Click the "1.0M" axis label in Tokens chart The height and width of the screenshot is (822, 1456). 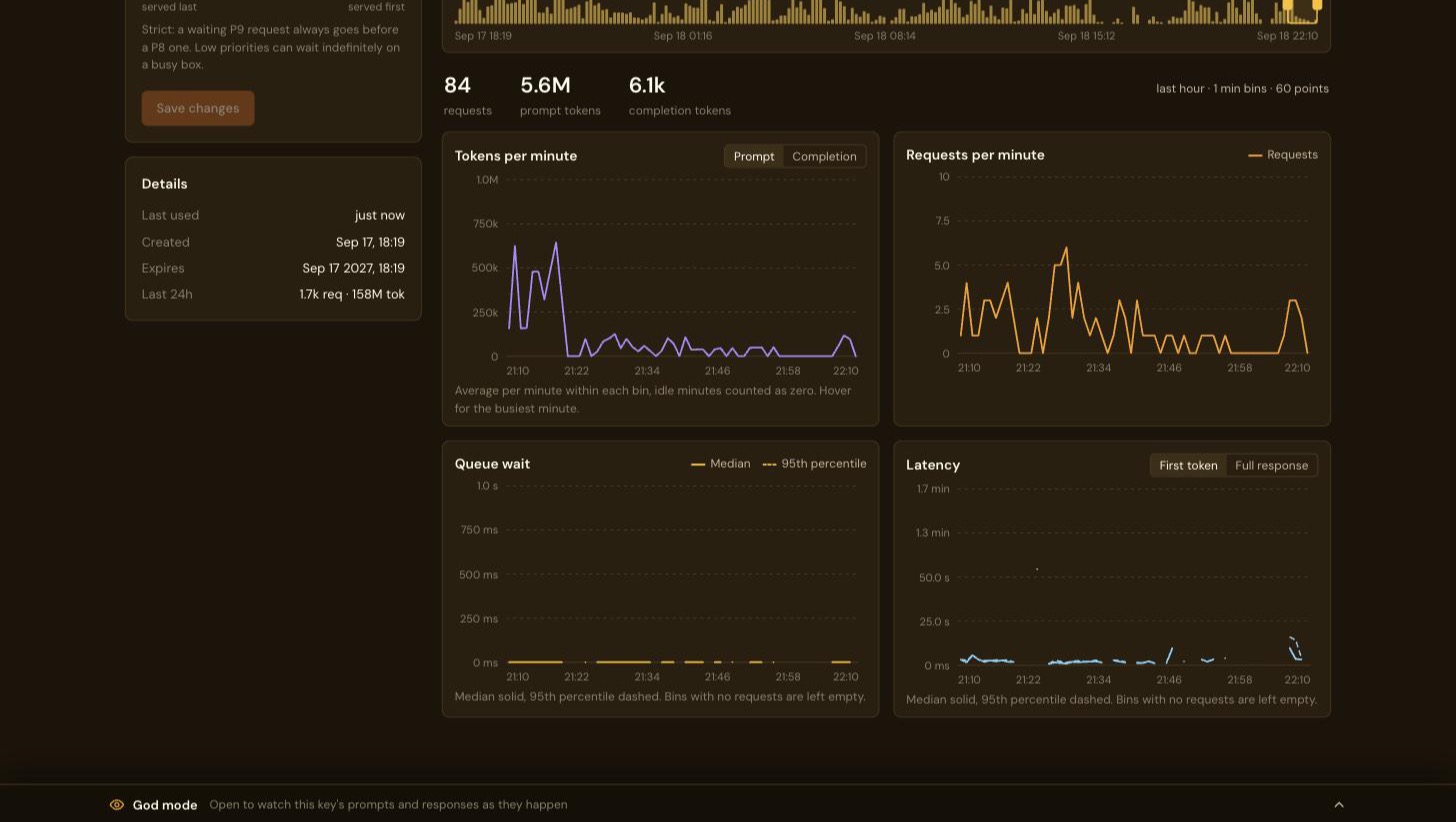pyautogui.click(x=487, y=181)
